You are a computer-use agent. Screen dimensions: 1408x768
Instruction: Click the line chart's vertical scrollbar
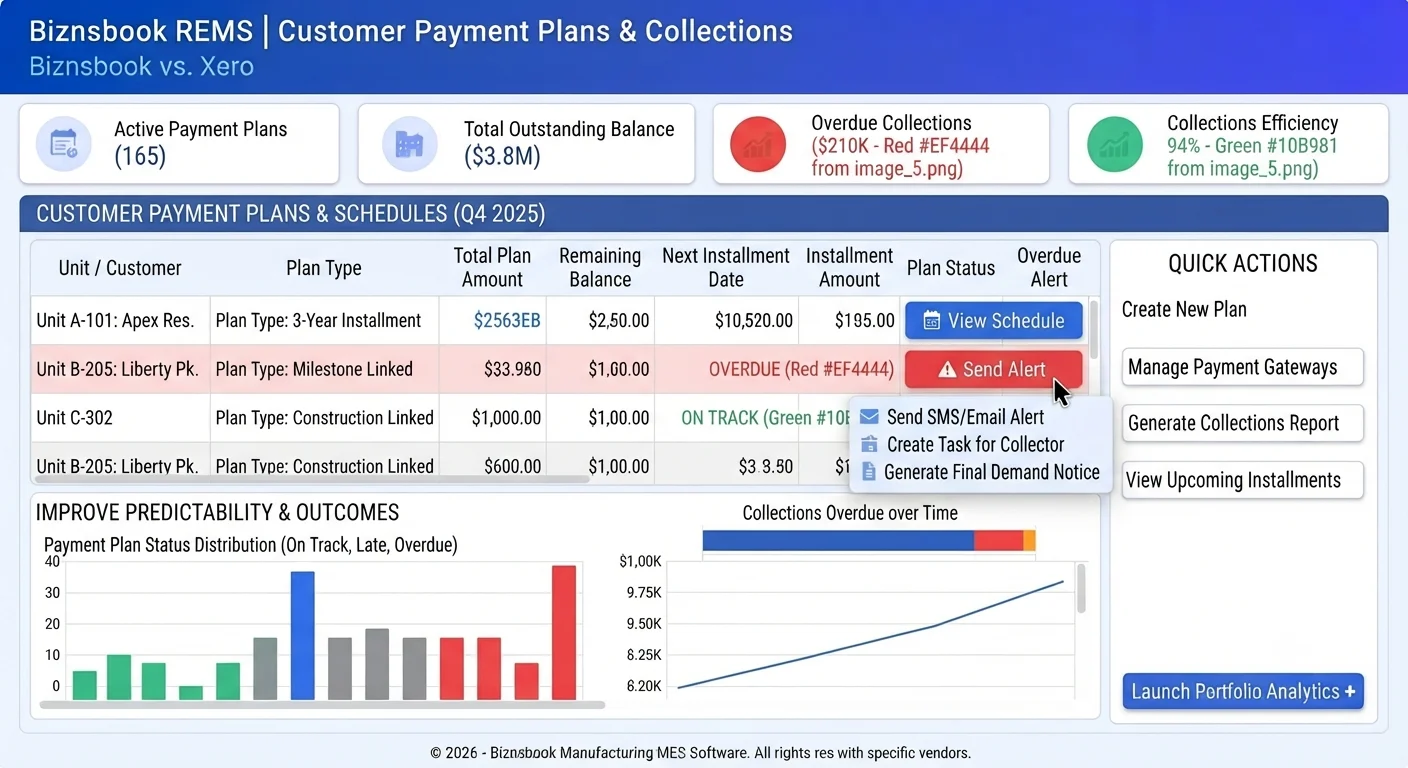1081,588
